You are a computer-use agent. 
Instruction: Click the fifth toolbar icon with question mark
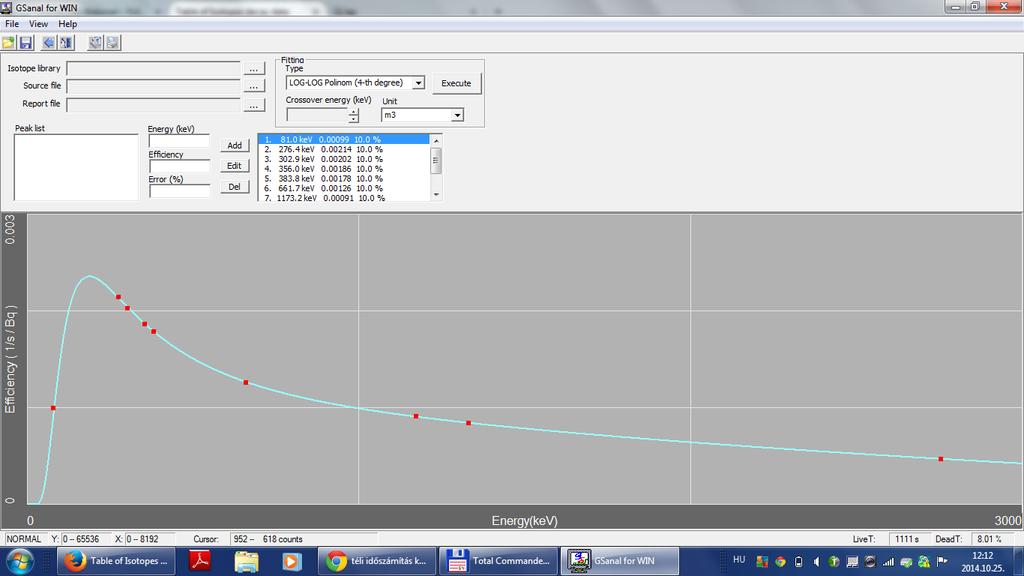point(95,43)
